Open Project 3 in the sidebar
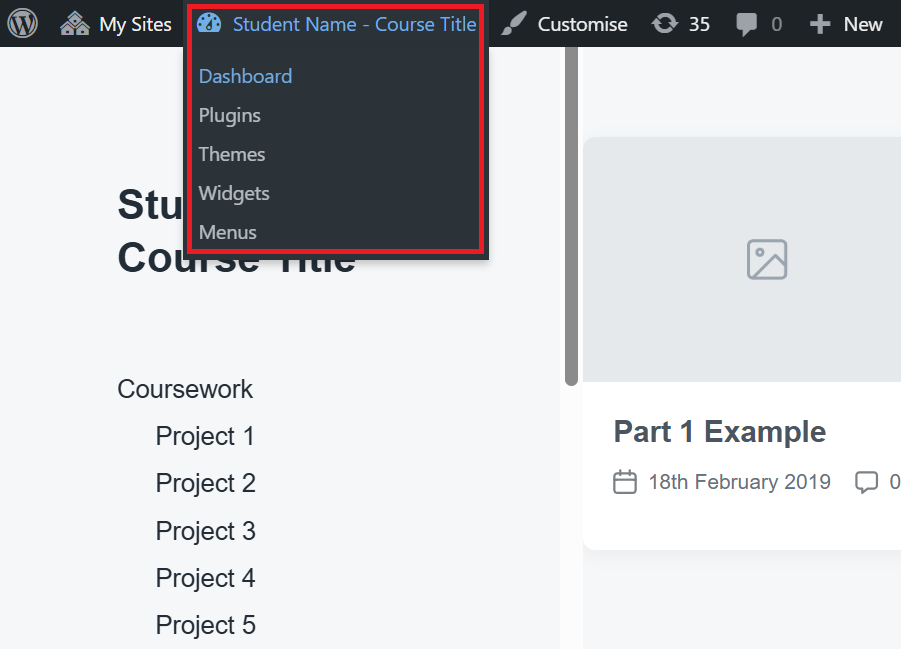 [x=206, y=531]
